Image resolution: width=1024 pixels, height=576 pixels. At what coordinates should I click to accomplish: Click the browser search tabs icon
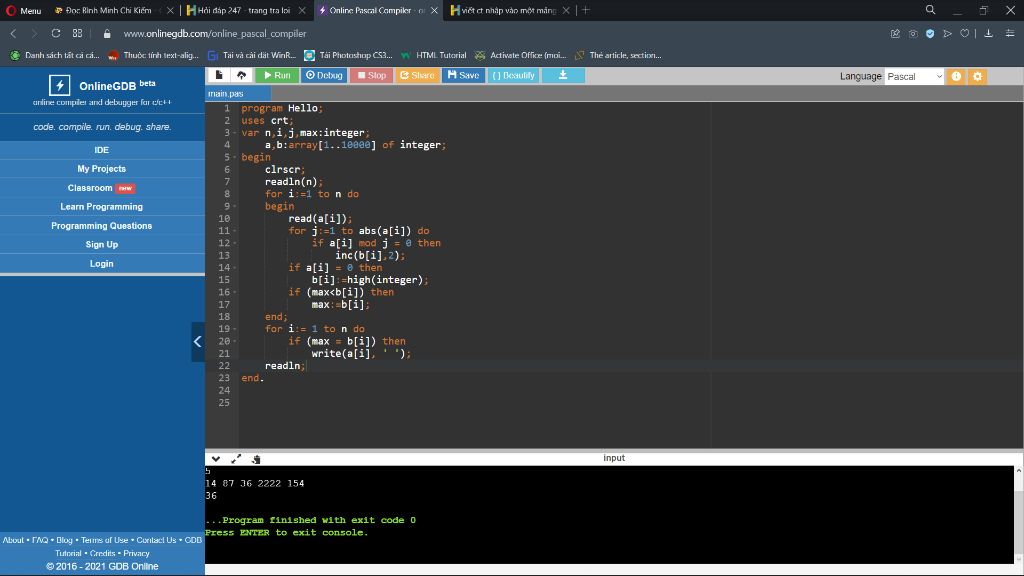click(x=930, y=10)
